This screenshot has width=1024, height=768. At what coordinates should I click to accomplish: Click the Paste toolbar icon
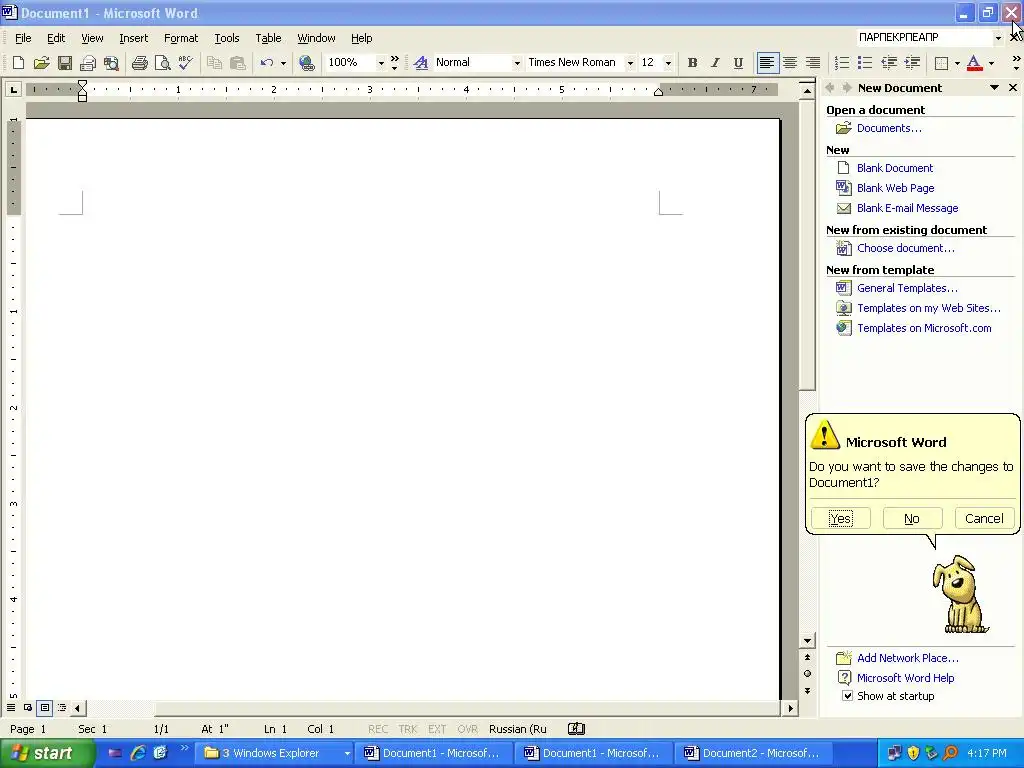(x=238, y=63)
